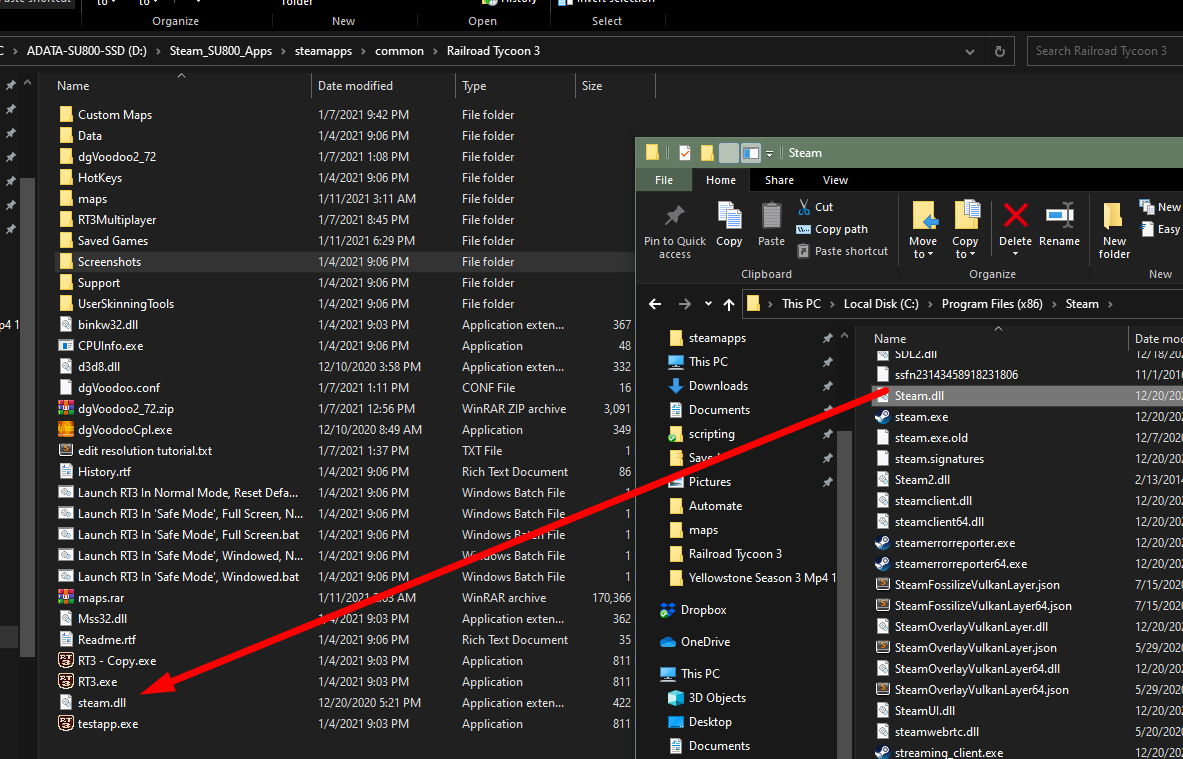Open the address history dropdown chevron
This screenshot has height=759, width=1183.
coord(969,51)
